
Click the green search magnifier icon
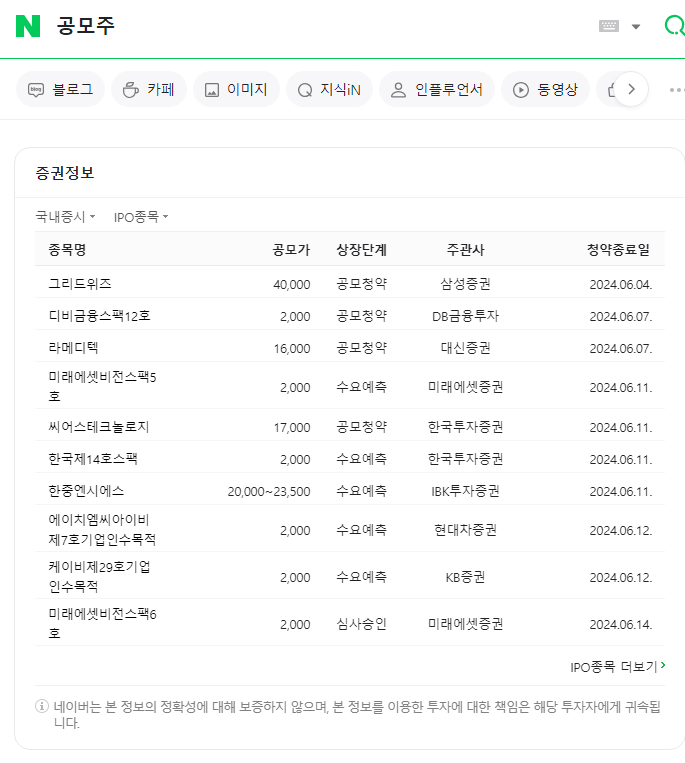674,25
